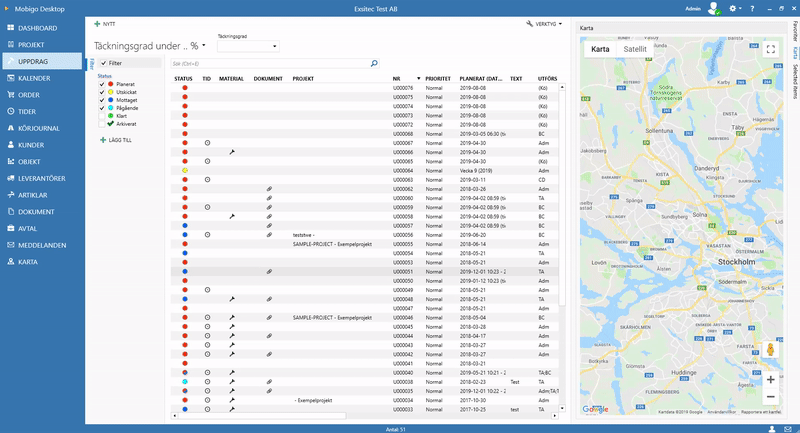The height and width of the screenshot is (433, 800).
Task: Click the yellow status dot in row U000064
Action: pyautogui.click(x=185, y=171)
